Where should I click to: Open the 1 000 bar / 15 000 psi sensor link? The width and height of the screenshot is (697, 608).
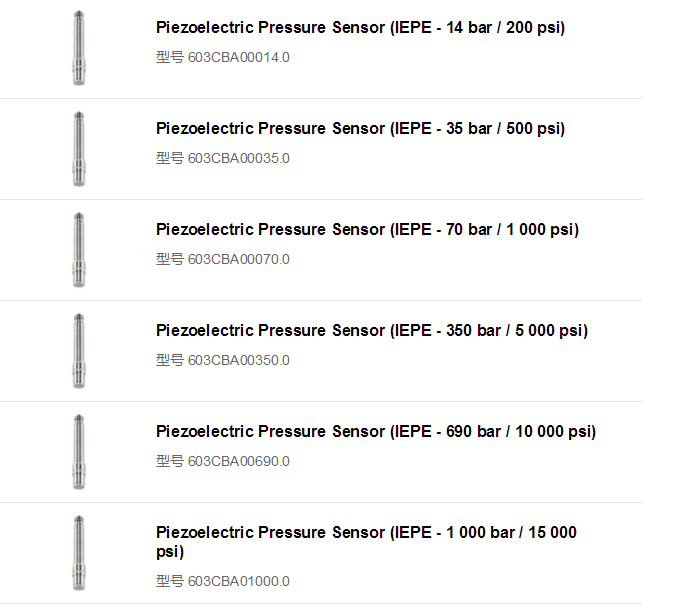[366, 542]
